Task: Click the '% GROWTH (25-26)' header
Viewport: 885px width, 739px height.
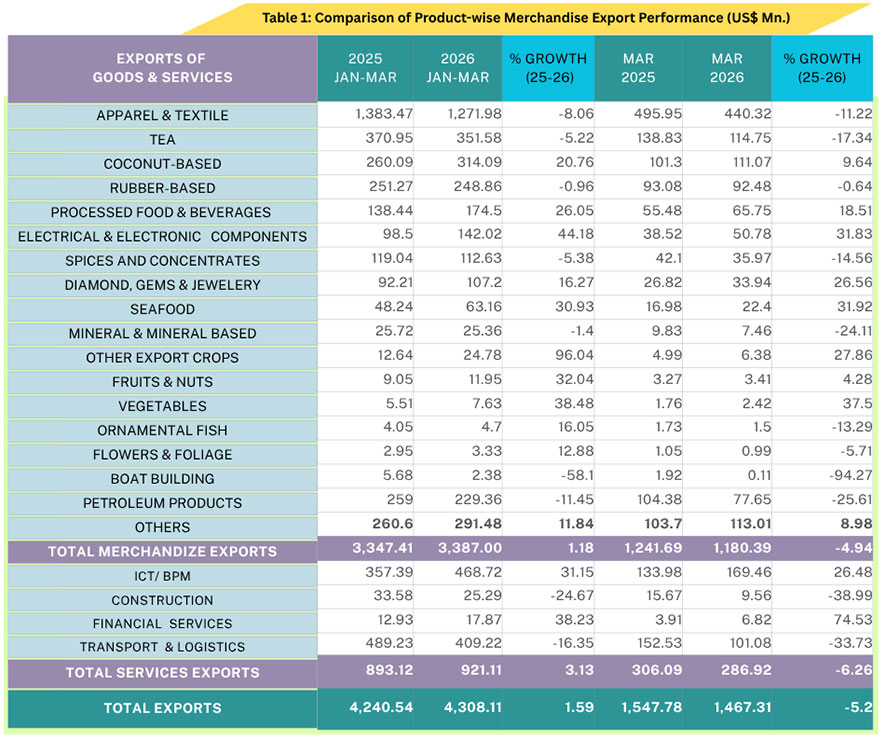Action: [547, 68]
